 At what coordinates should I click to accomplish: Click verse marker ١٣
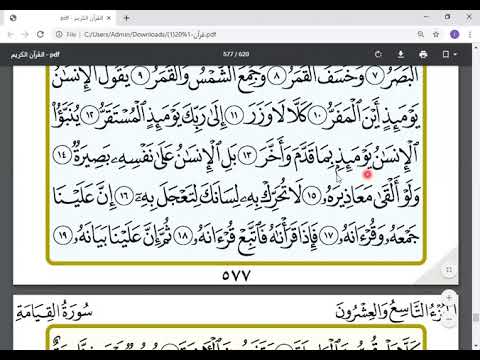247,155
